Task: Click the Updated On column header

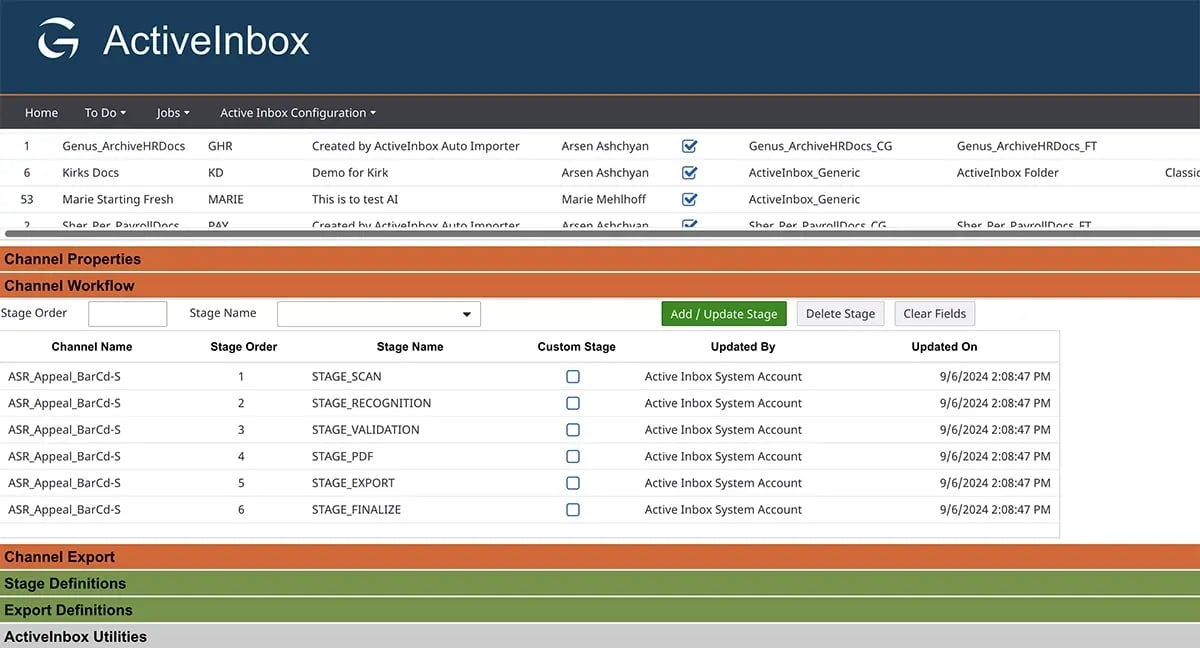Action: tap(945, 347)
